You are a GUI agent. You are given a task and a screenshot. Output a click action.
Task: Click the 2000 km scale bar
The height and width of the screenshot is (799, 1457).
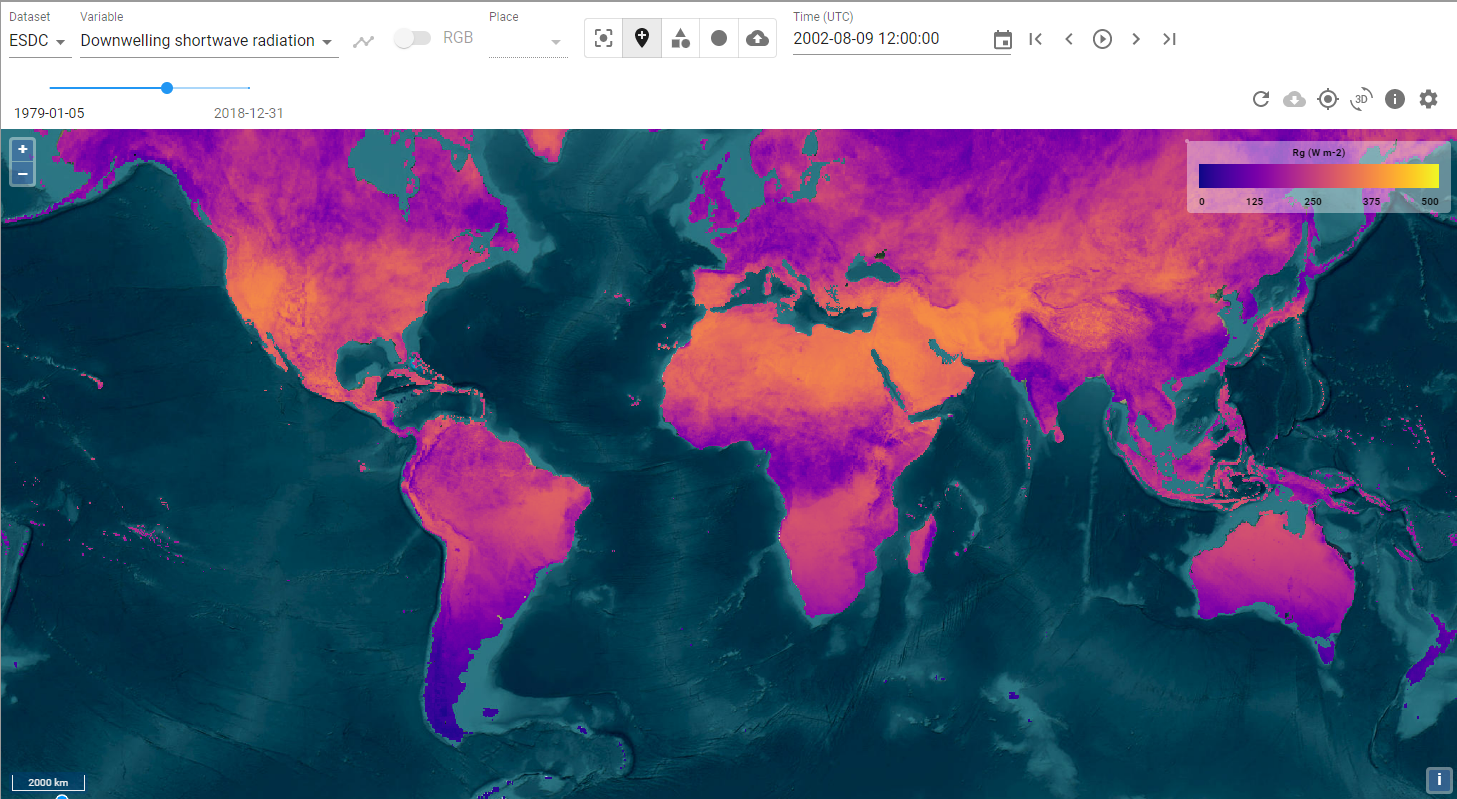(48, 782)
